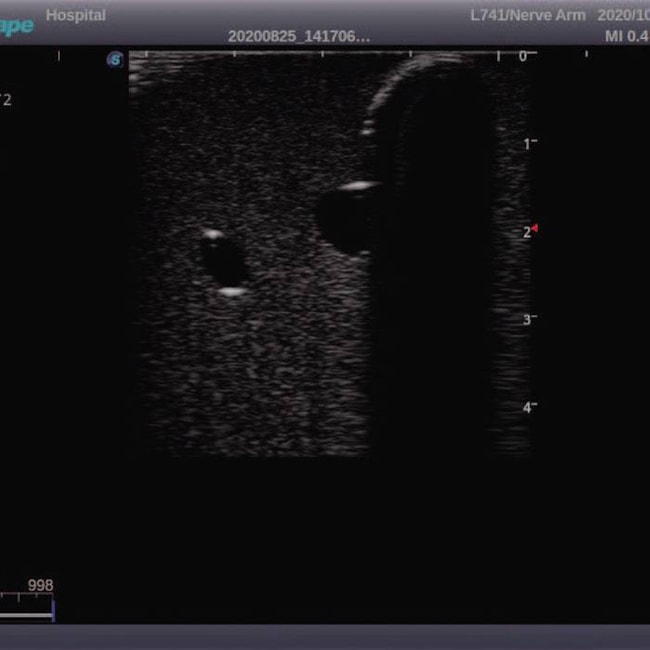Click the Hospital name label
This screenshot has height=650, width=650.
click(x=76, y=15)
